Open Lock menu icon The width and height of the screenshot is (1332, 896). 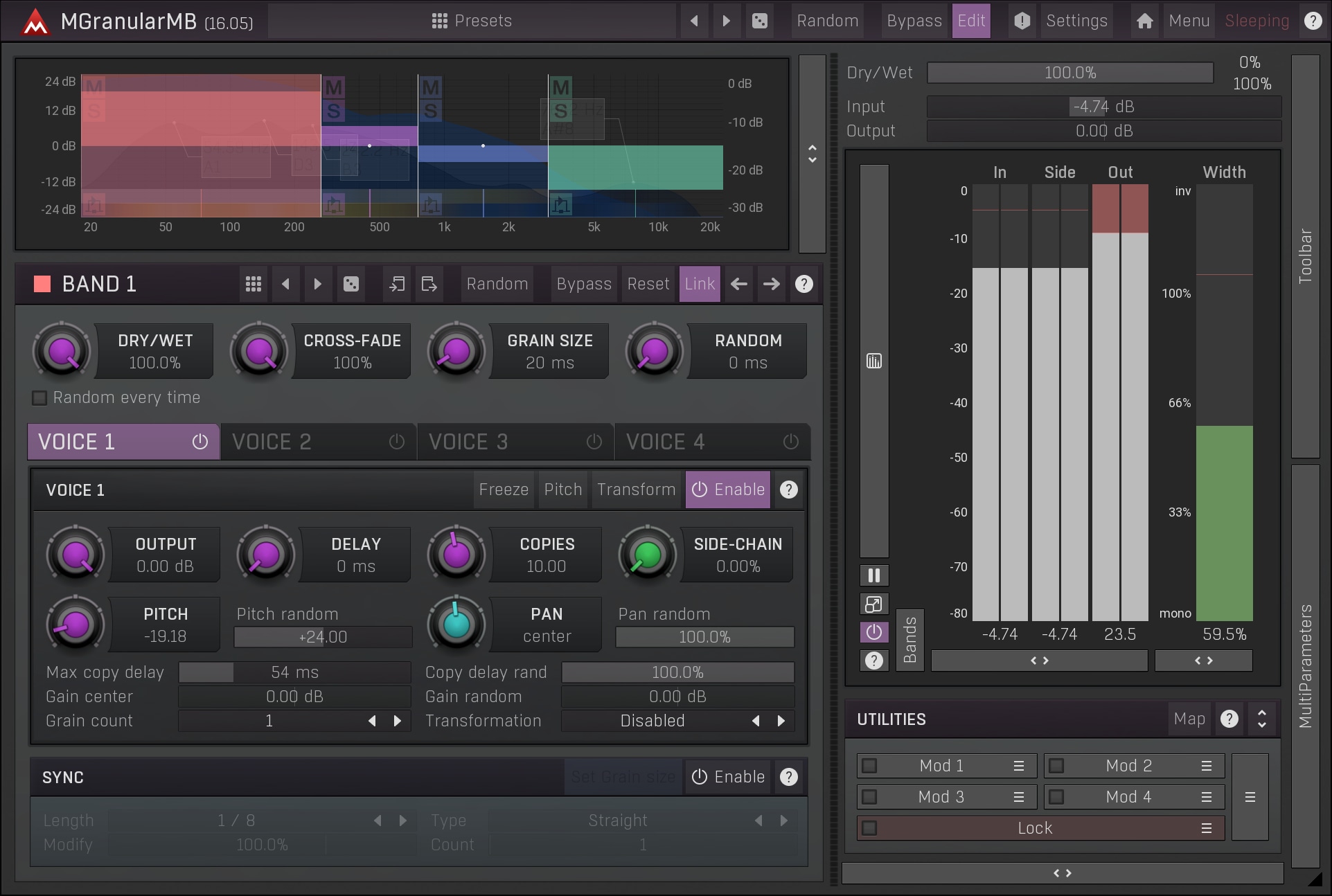[1206, 828]
